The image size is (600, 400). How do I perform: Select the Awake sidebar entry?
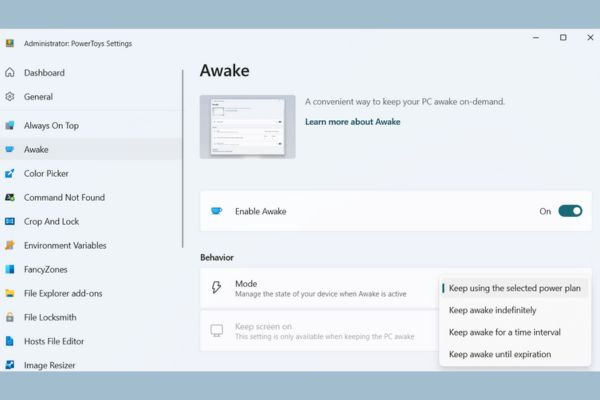[x=90, y=149]
